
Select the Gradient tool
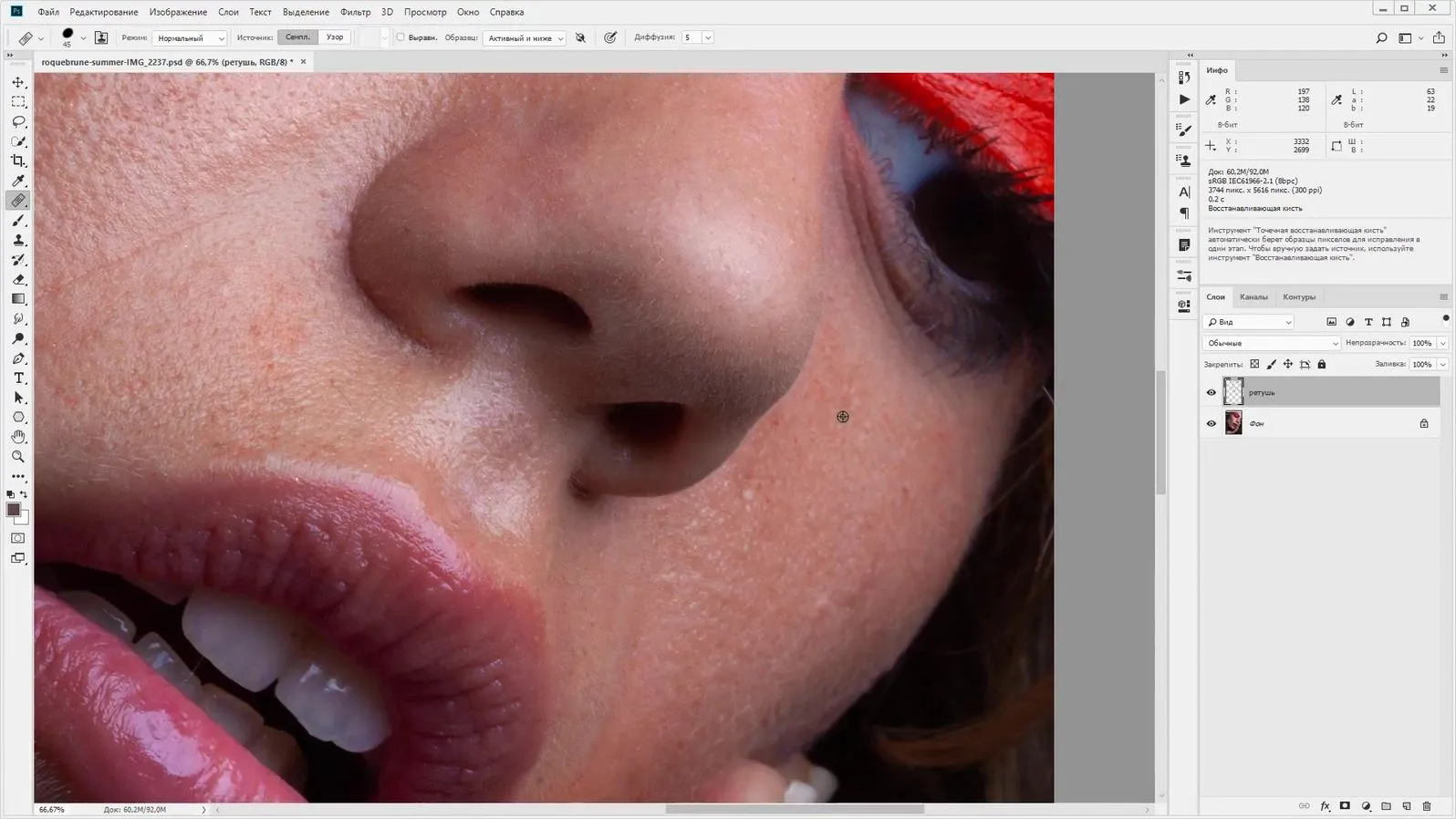click(18, 299)
